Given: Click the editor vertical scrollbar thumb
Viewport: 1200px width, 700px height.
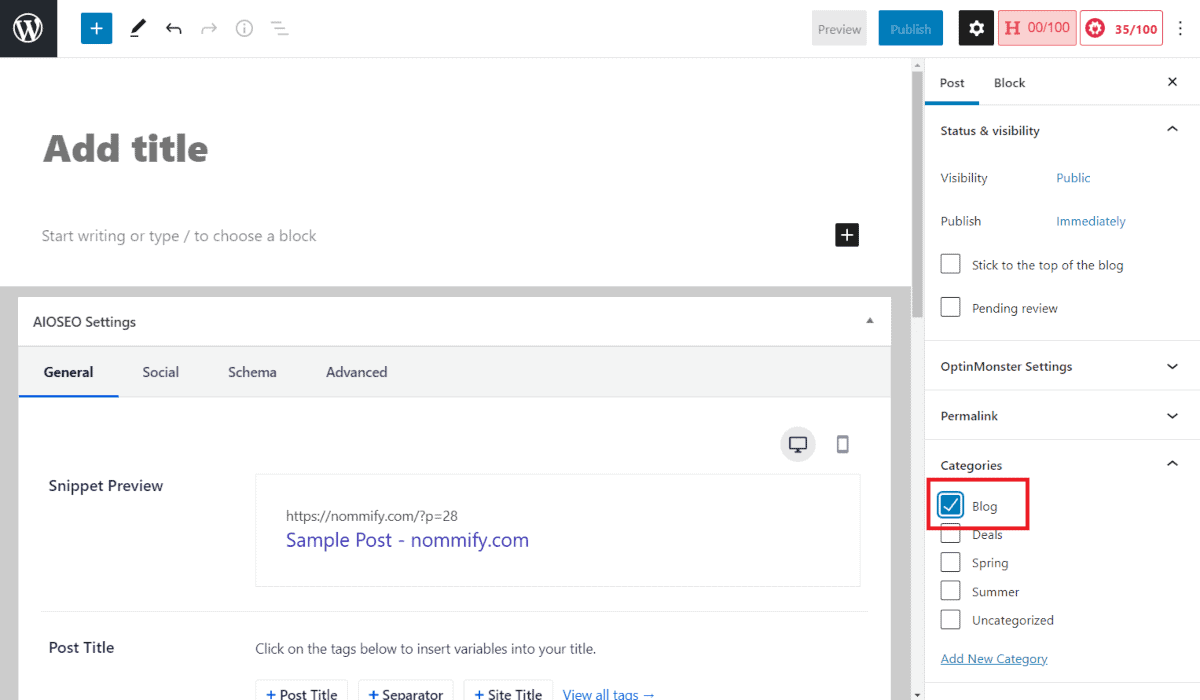Looking at the screenshot, I should coord(917,192).
